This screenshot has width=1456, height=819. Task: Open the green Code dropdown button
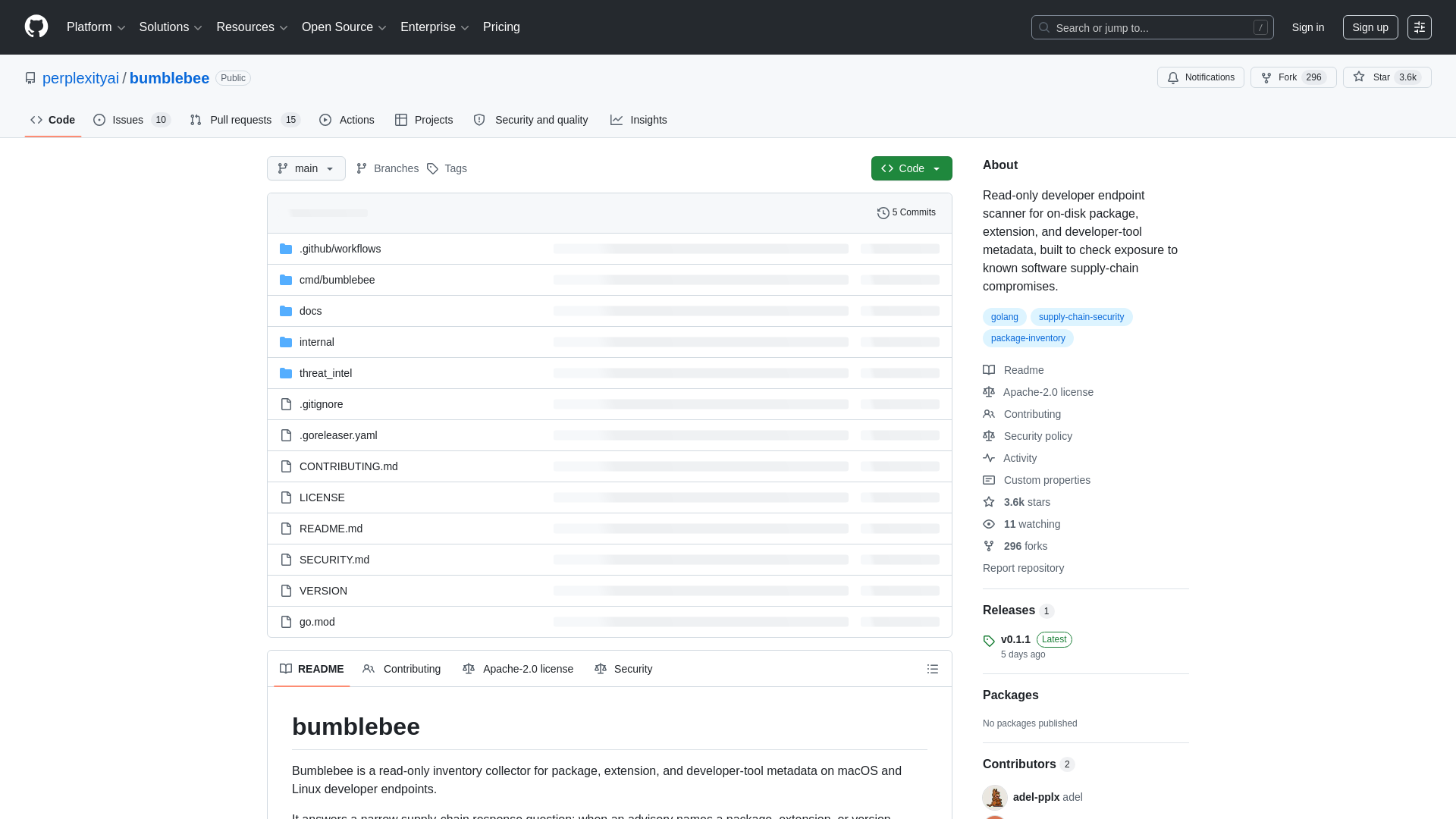[912, 168]
